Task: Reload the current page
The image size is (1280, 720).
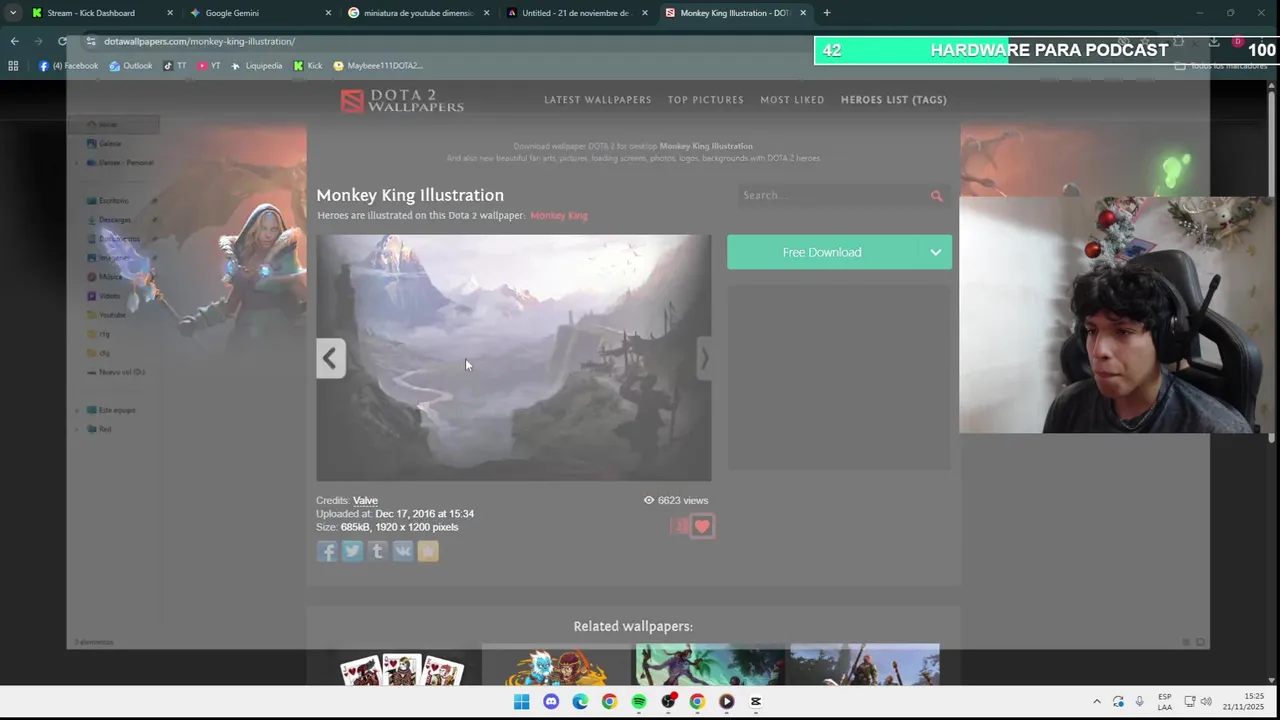Action: click(62, 41)
